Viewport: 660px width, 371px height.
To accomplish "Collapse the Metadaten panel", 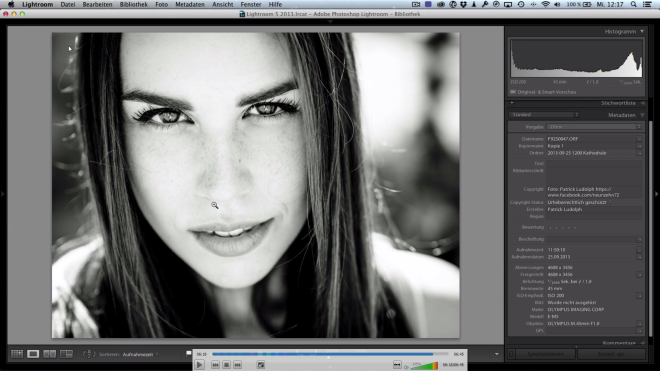I will point(642,115).
